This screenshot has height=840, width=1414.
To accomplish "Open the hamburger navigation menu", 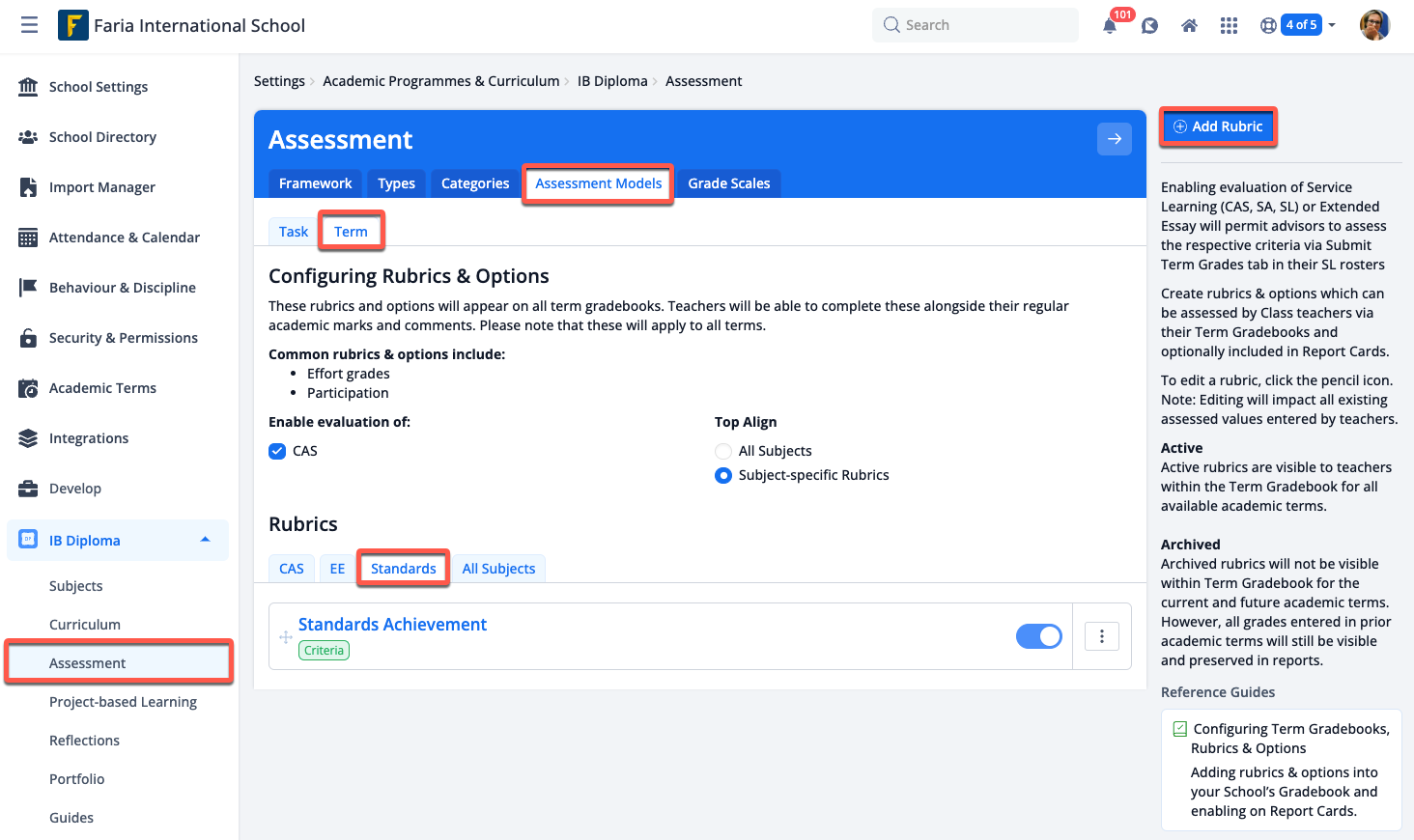I will click(29, 25).
